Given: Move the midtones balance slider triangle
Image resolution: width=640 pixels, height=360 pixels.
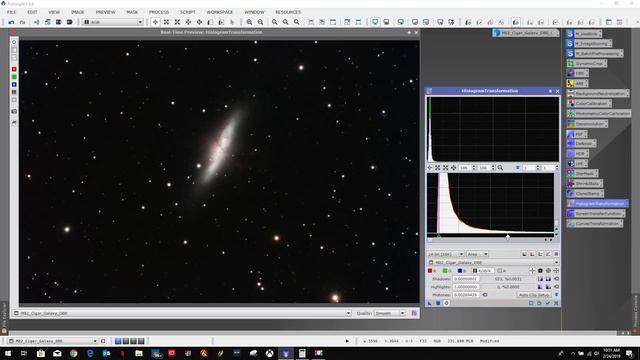Looking at the screenshot, I should pyautogui.click(x=507, y=236).
